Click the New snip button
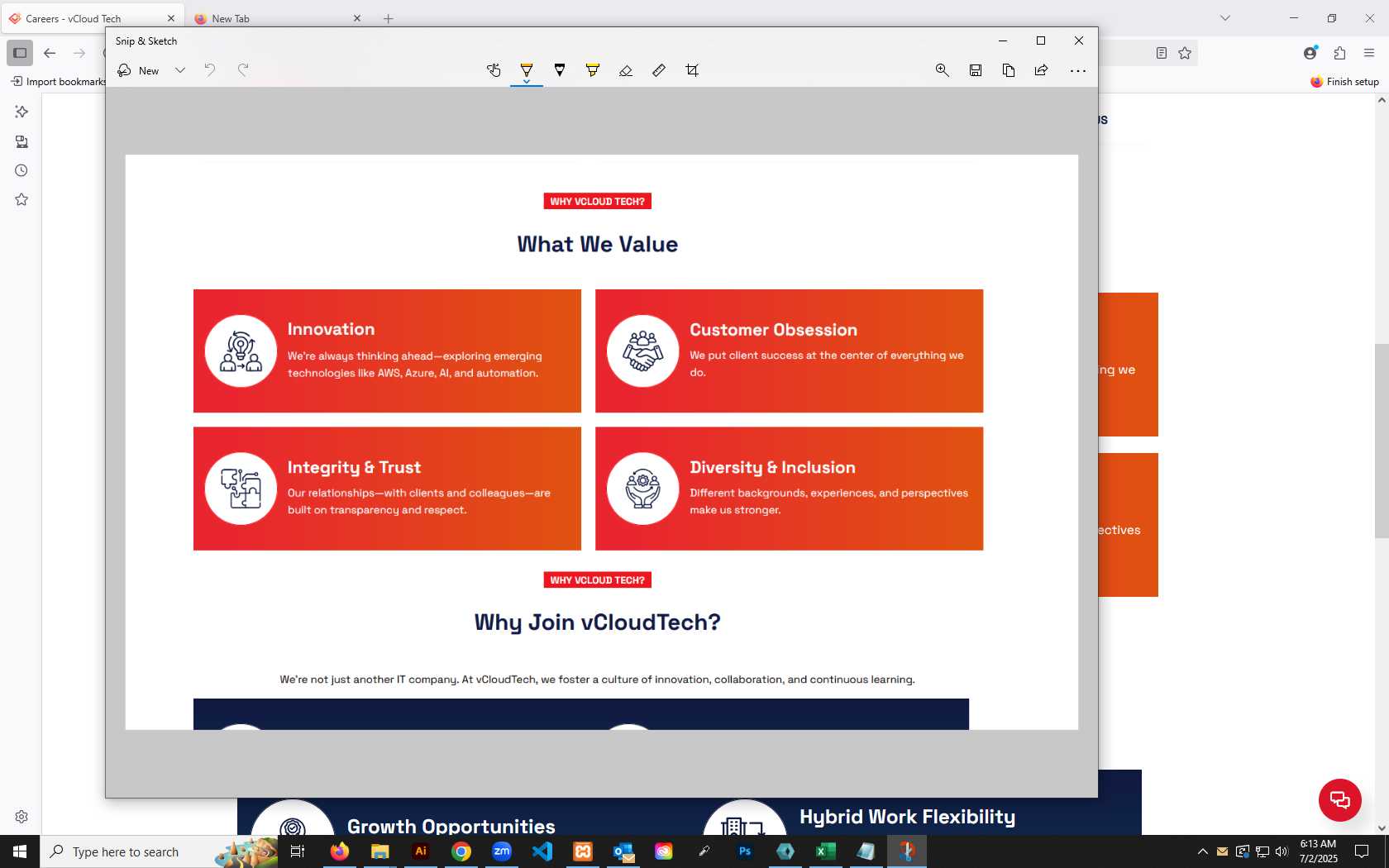This screenshot has height=868, width=1389. 138,70
